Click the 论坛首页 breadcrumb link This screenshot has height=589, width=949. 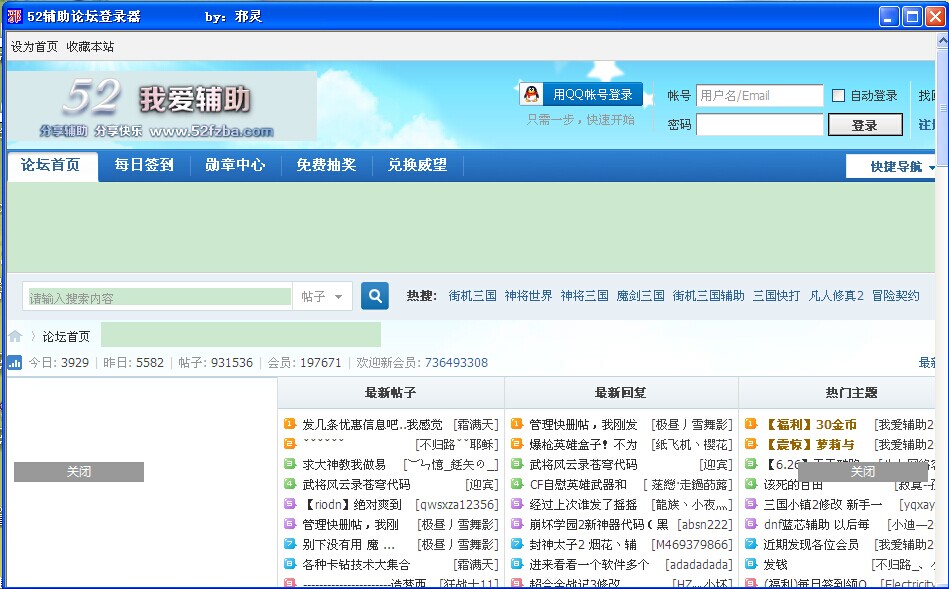66,337
